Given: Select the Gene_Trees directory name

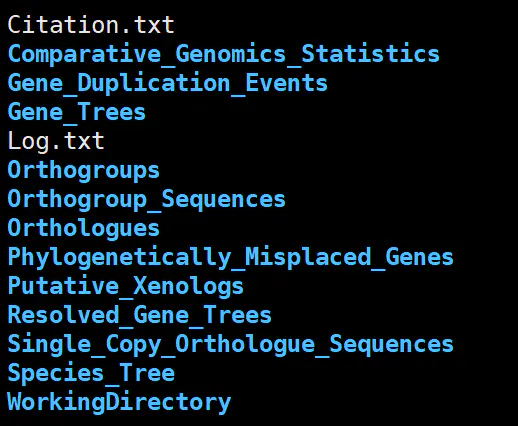Looking at the screenshot, I should [x=77, y=112].
